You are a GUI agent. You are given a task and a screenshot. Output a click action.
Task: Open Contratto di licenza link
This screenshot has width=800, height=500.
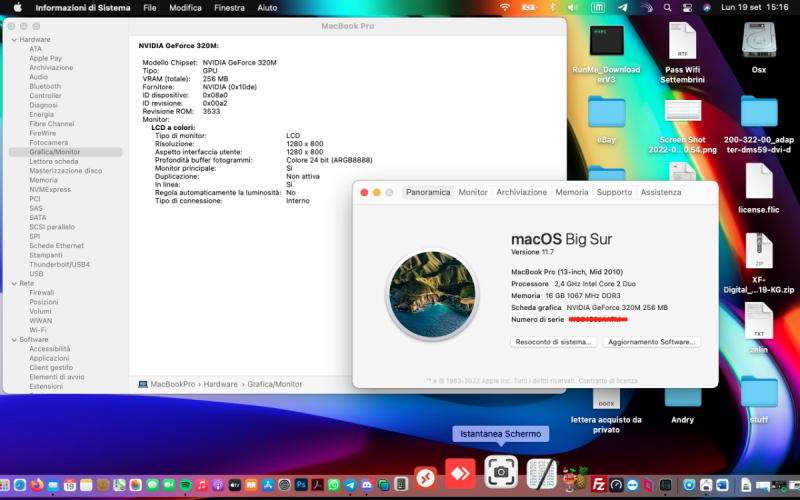point(608,381)
